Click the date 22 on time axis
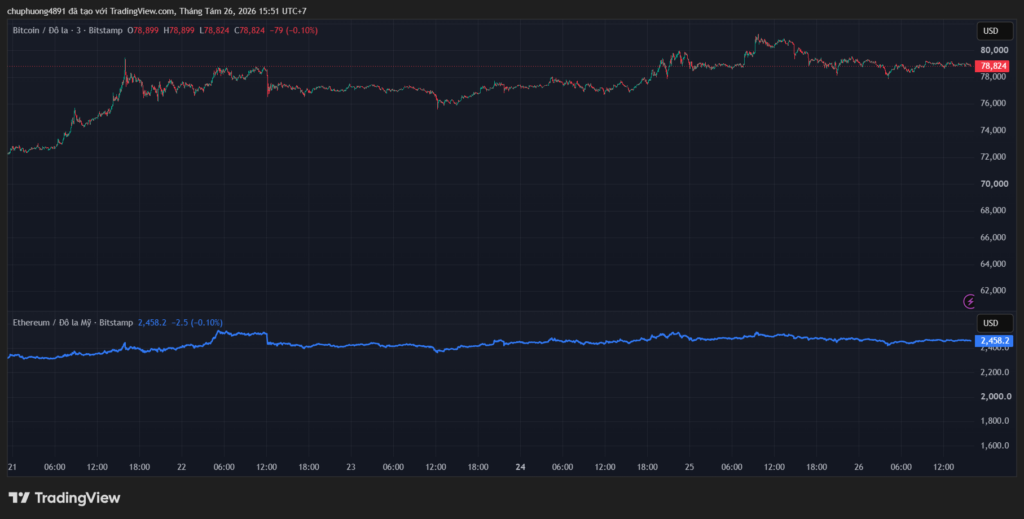This screenshot has height=519, width=1024. pyautogui.click(x=182, y=467)
